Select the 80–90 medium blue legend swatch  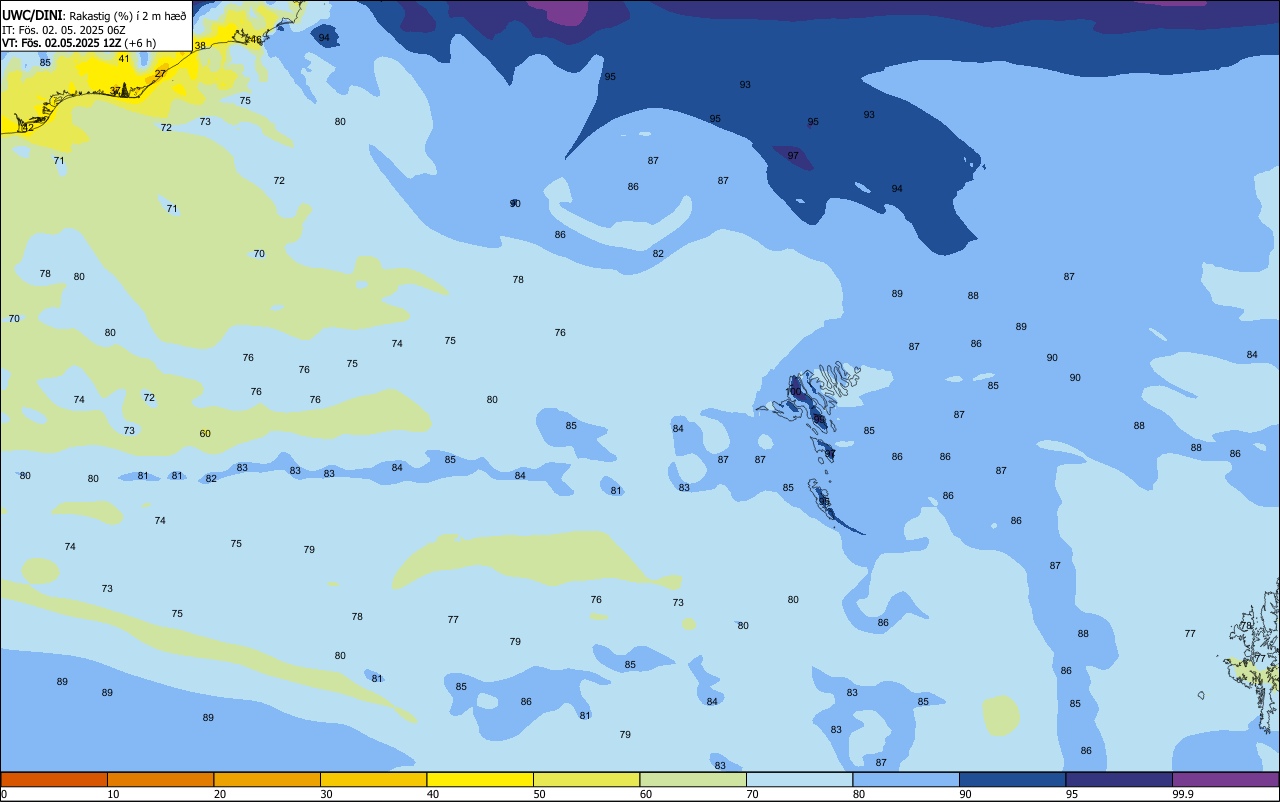tap(906, 779)
